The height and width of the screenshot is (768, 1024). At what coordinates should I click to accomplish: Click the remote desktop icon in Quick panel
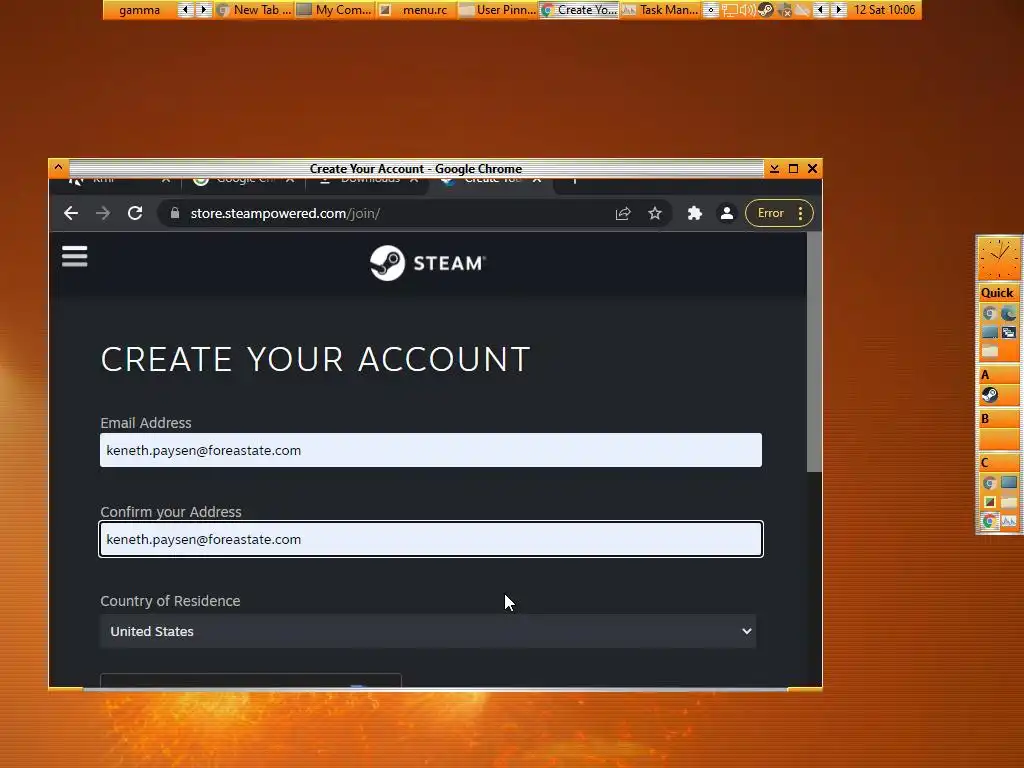(x=1008, y=332)
